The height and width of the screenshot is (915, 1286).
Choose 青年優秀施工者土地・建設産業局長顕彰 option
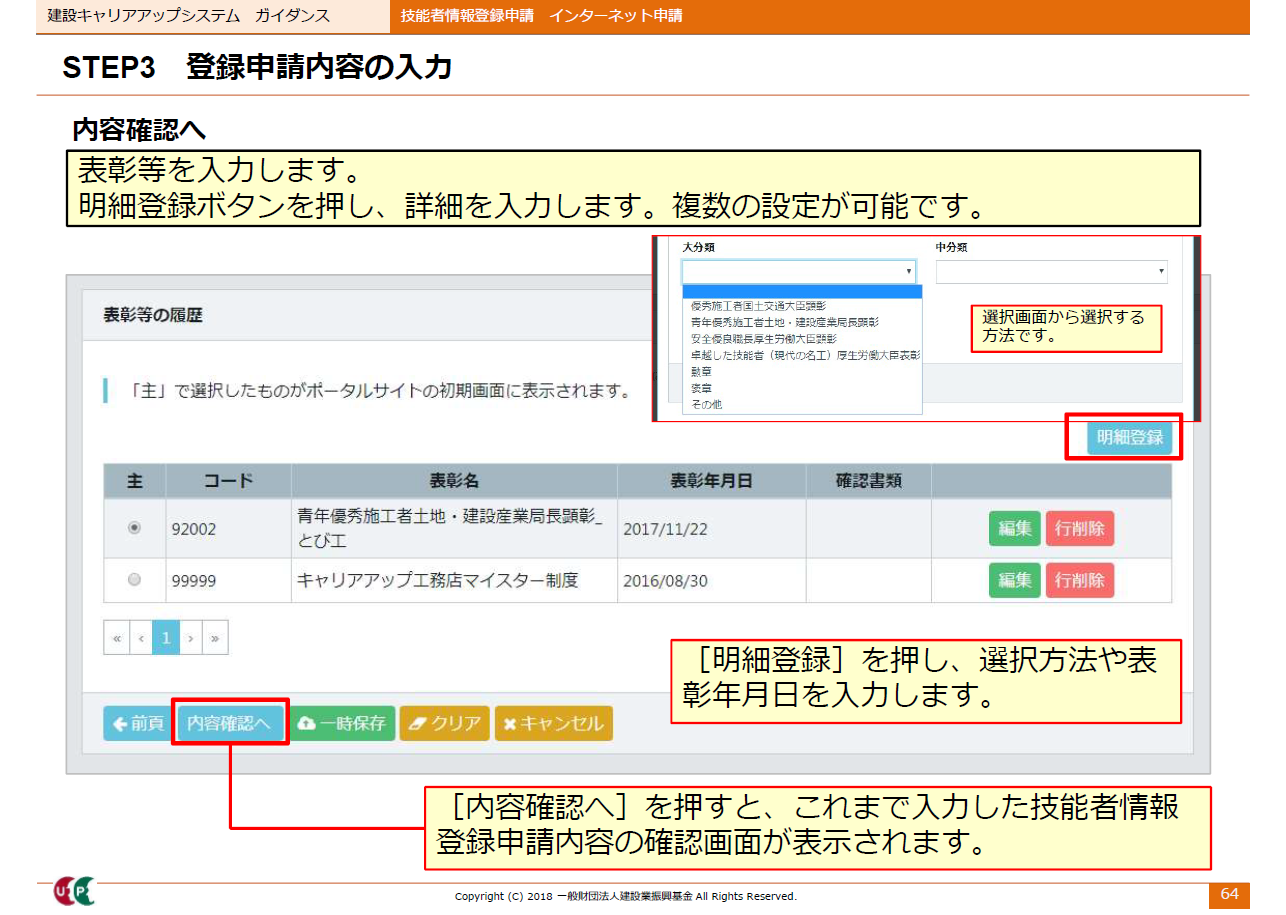click(802, 322)
